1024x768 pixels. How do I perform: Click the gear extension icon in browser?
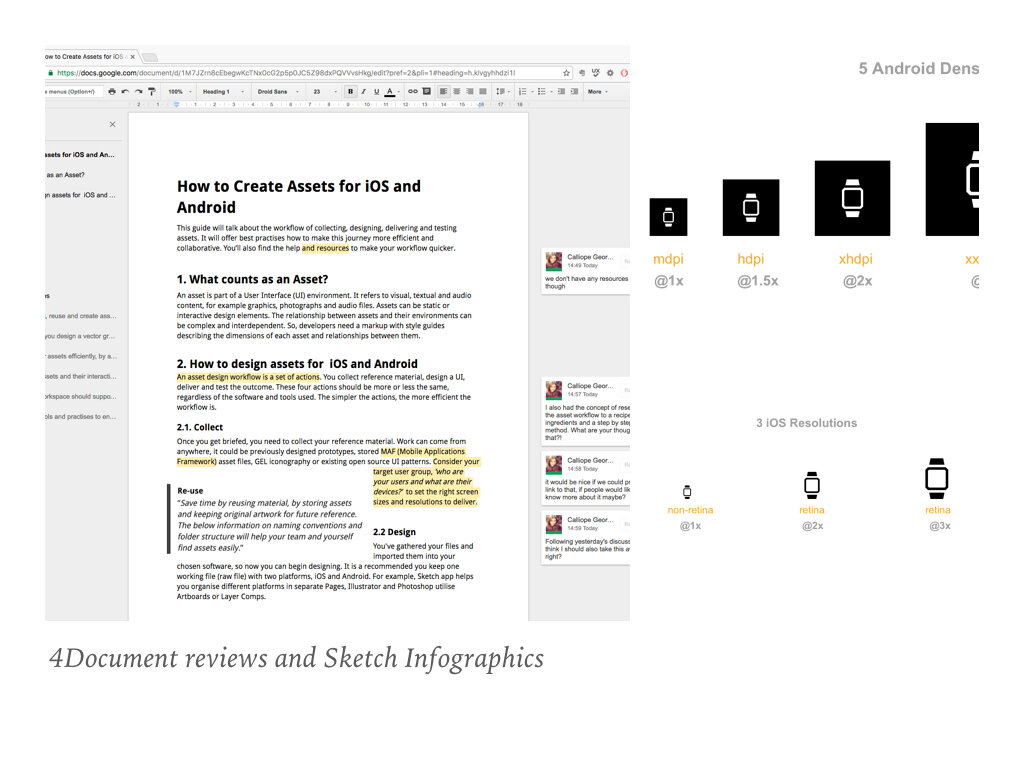click(610, 73)
